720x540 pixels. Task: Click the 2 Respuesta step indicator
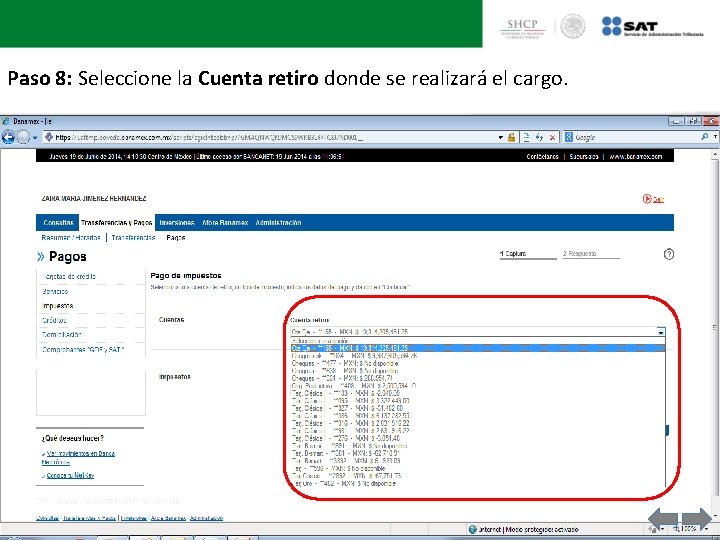[591, 254]
